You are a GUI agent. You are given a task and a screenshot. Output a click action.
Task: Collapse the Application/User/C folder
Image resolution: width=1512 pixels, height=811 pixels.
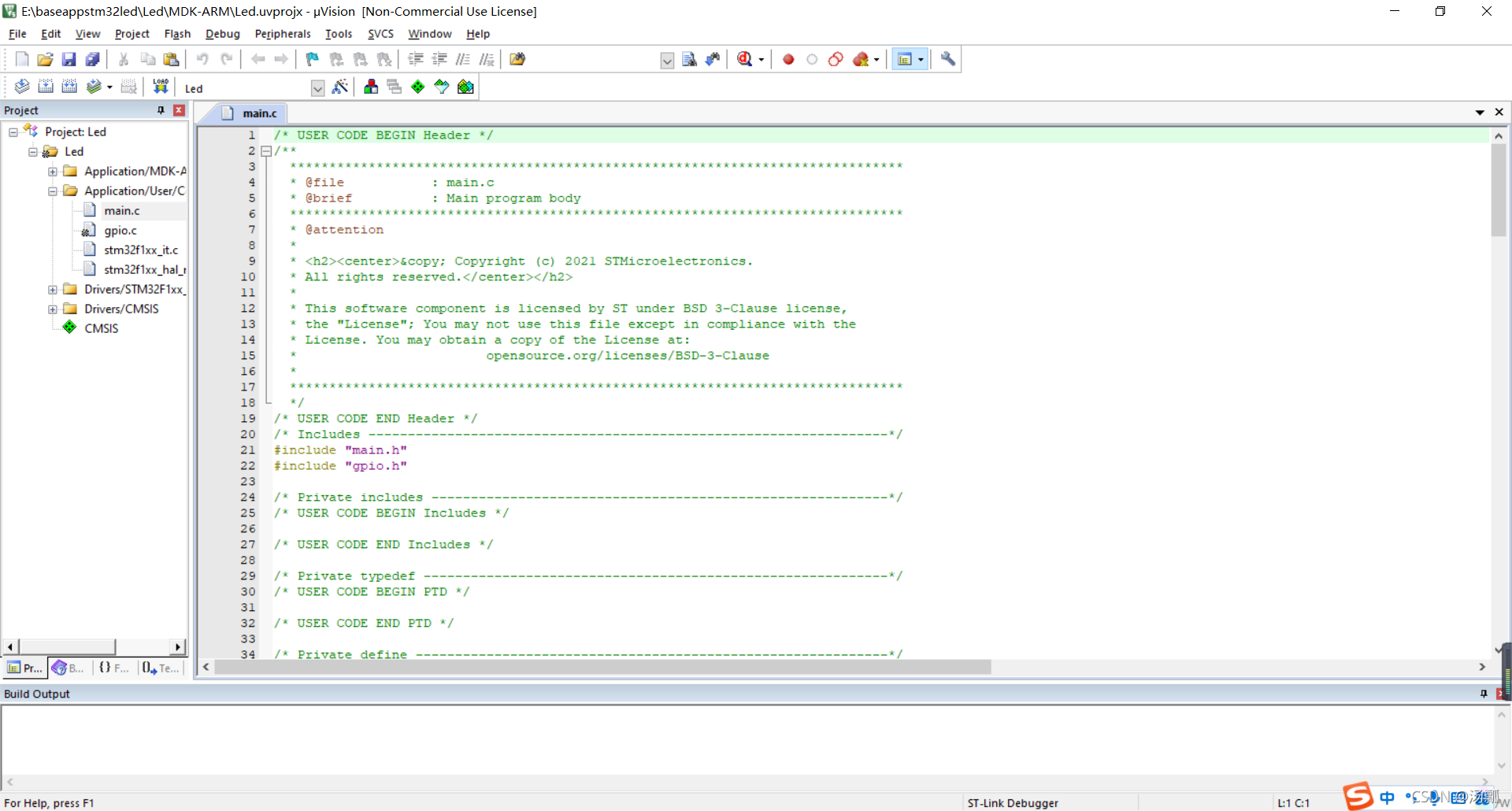(53, 191)
